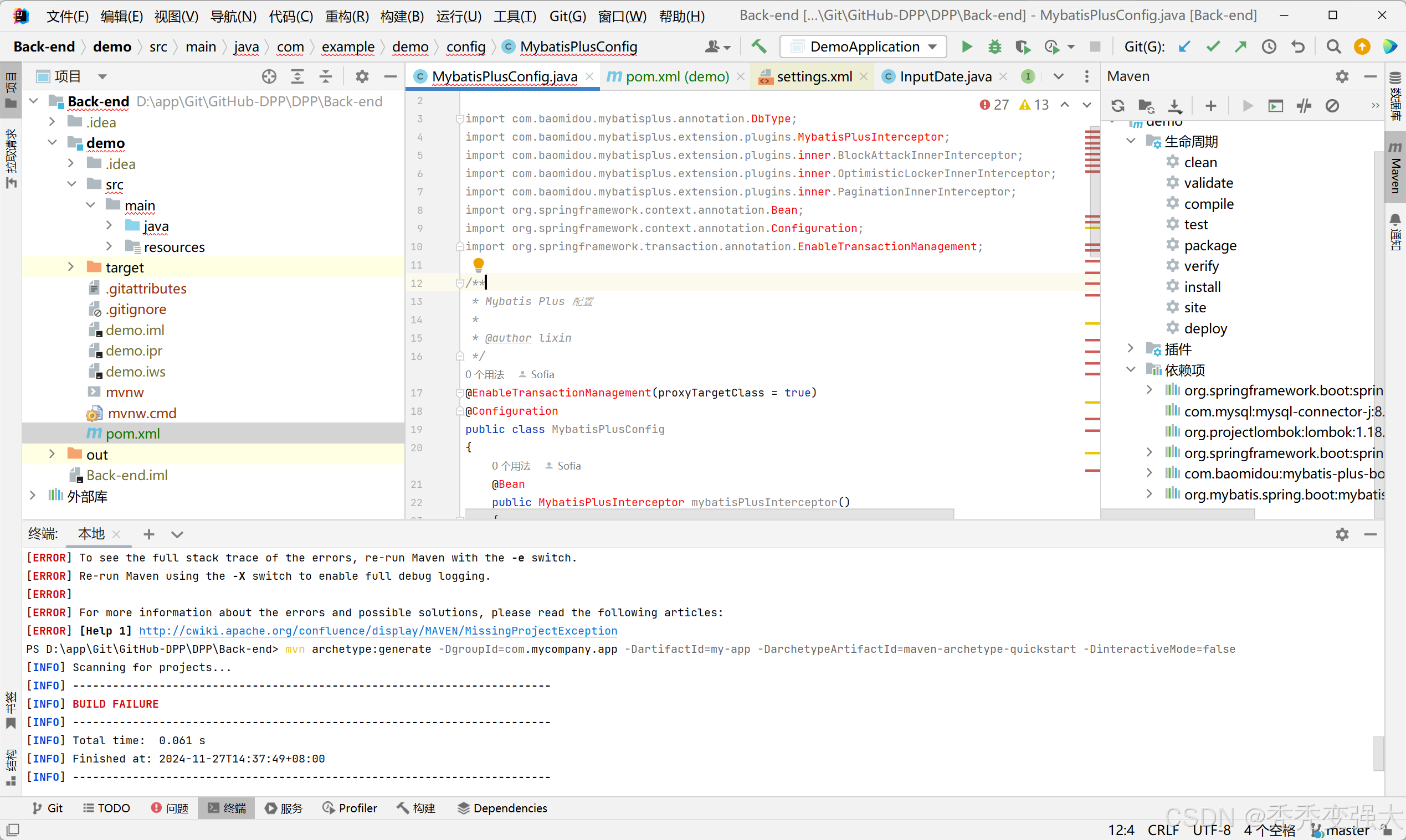Open Search Everywhere magnifier icon
Image resolution: width=1406 pixels, height=840 pixels.
click(x=1333, y=47)
